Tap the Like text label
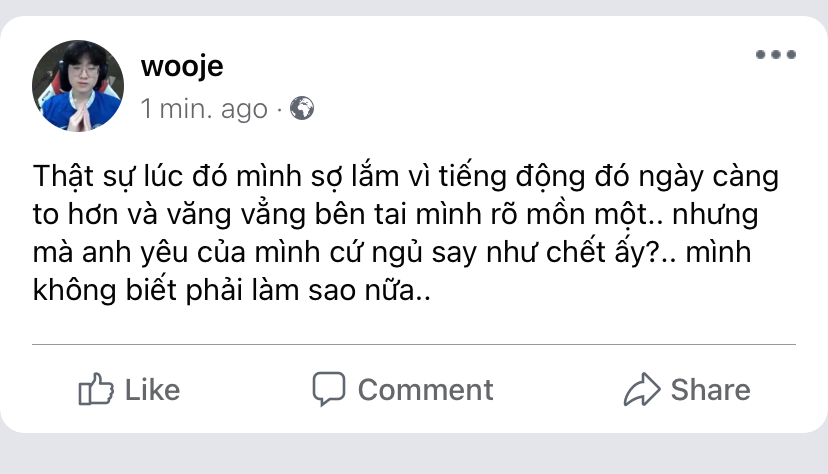The height and width of the screenshot is (474, 828). coord(153,390)
